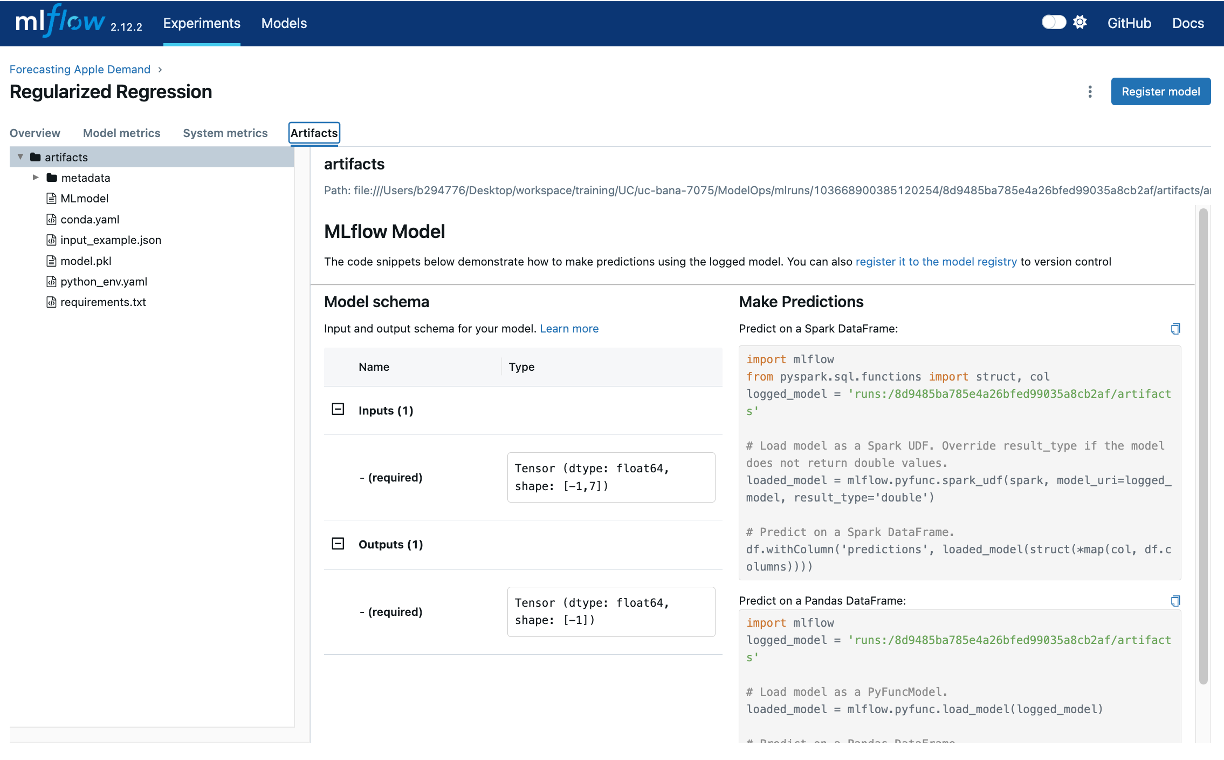Open the three-dot run options menu
Image resolution: width=1224 pixels, height=760 pixels.
[x=1090, y=91]
